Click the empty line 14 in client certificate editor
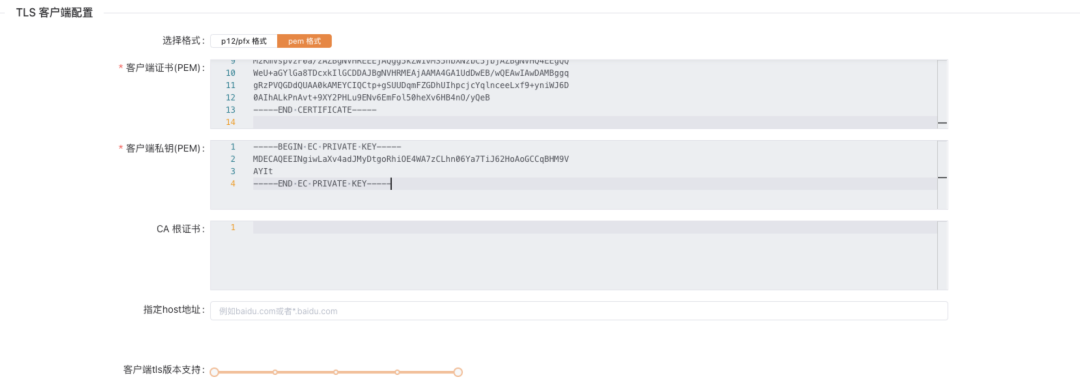 [594, 122]
